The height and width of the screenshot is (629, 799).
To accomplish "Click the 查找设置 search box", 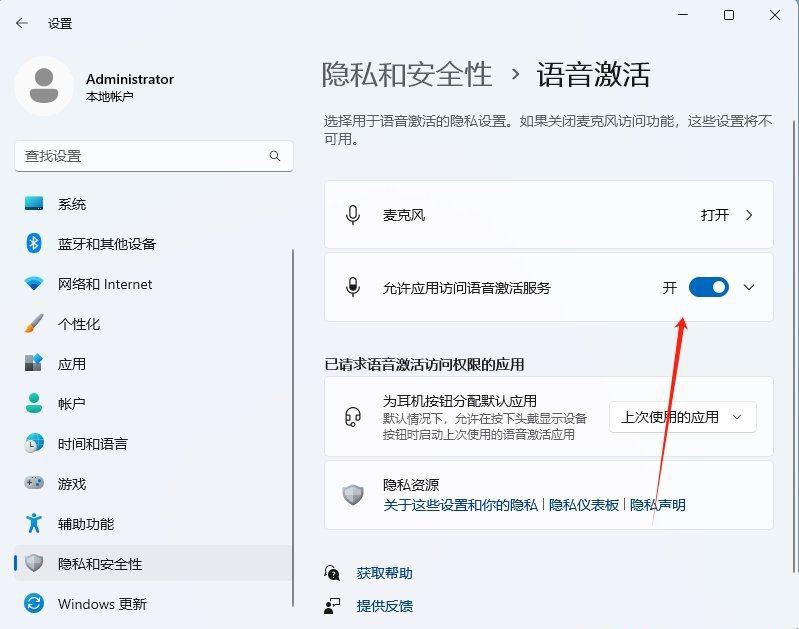I will [x=140, y=156].
